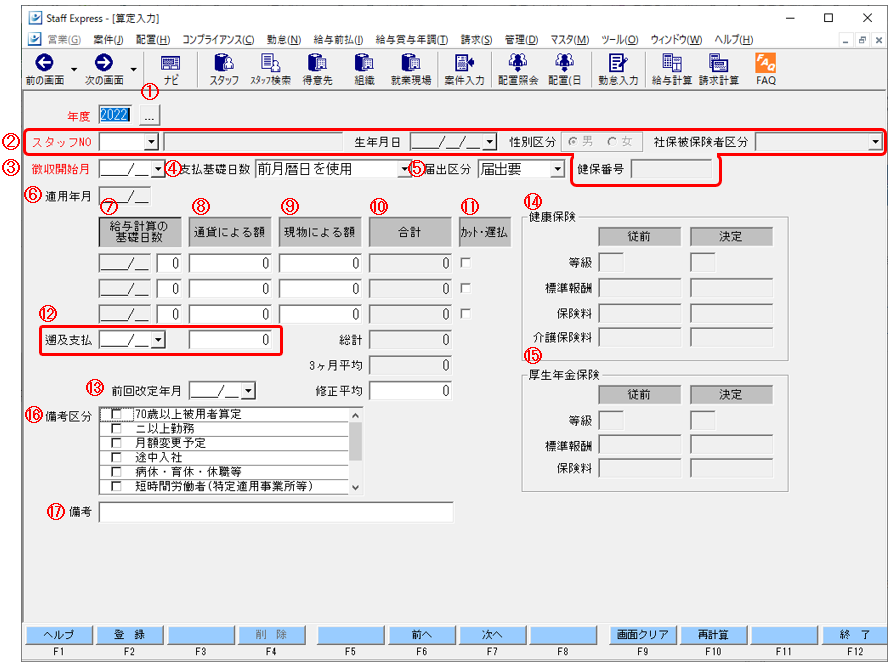Open the 営業(G) menu

pyautogui.click(x=64, y=40)
